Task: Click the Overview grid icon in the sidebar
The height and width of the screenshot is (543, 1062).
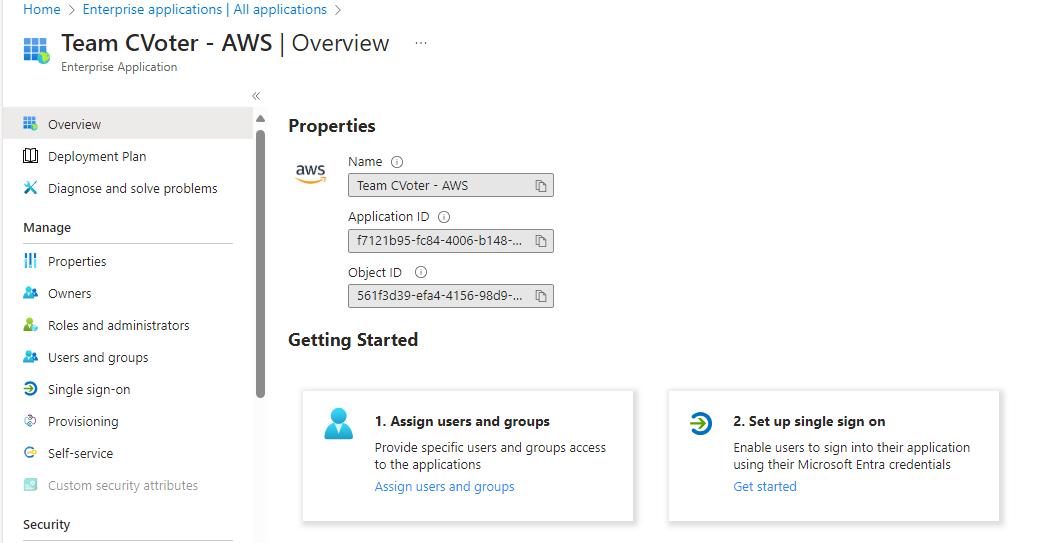Action: (30, 124)
